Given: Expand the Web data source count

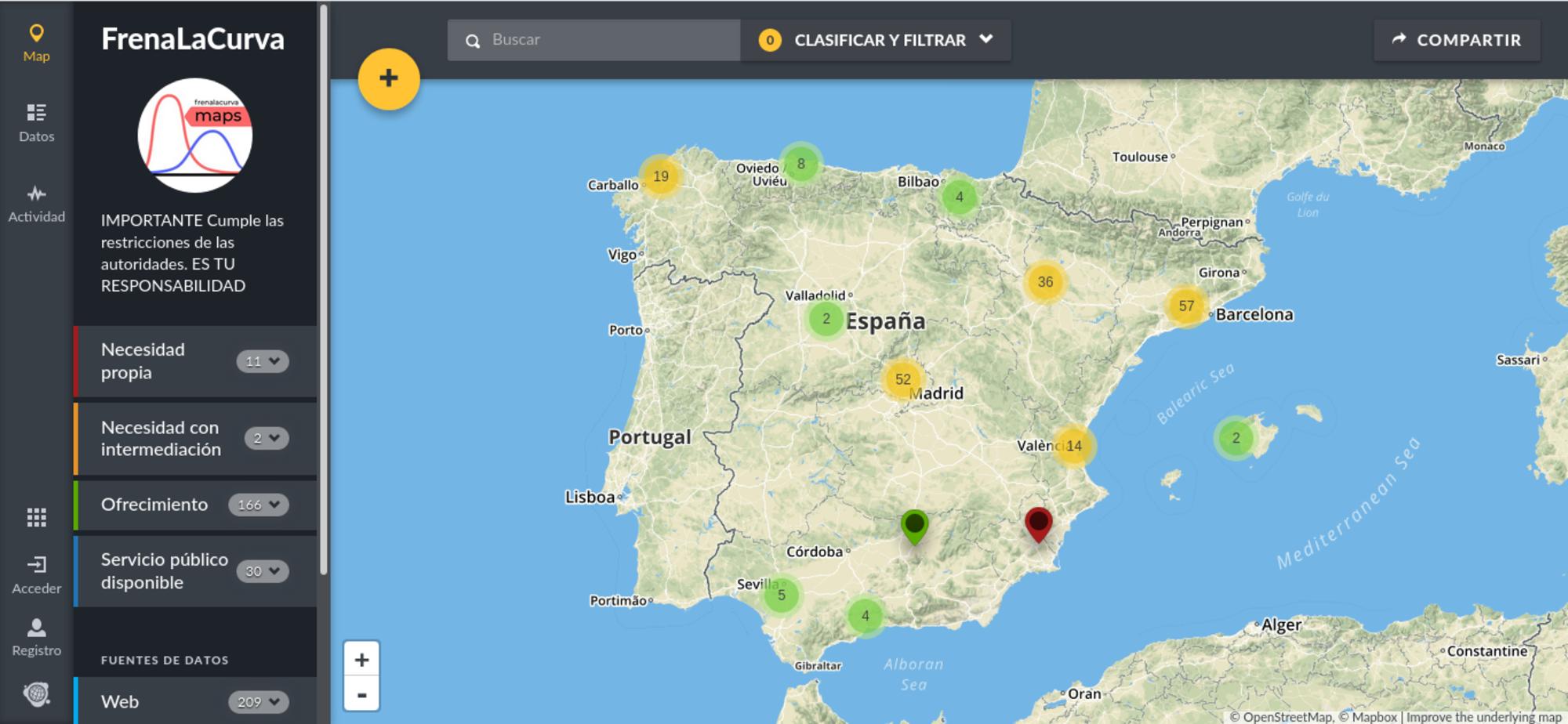Looking at the screenshot, I should [258, 702].
